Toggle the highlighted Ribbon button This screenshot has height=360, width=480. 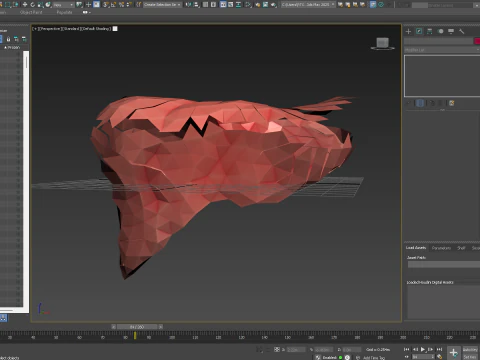pos(222,5)
